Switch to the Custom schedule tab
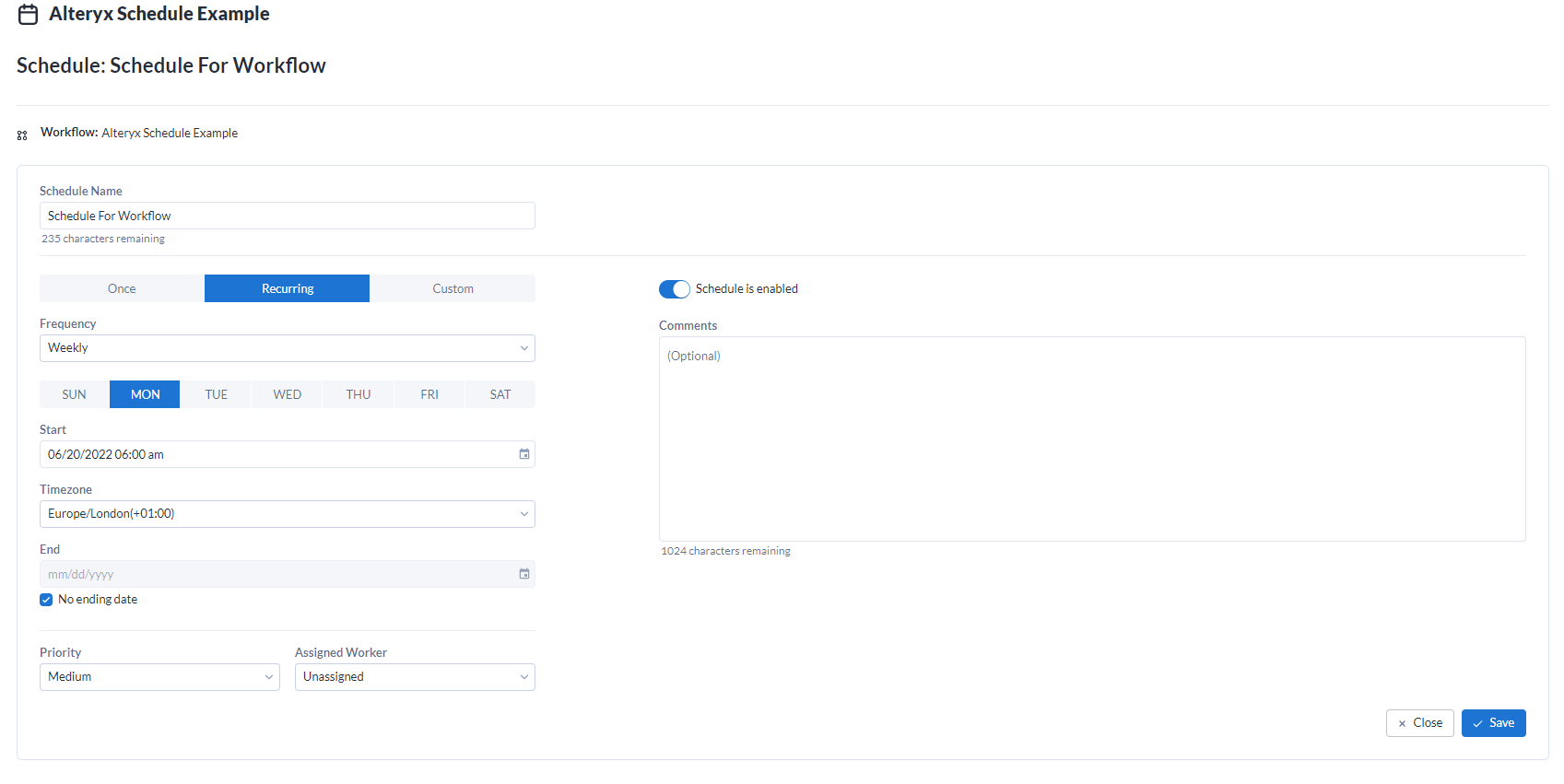The width and height of the screenshot is (1564, 784). [453, 288]
